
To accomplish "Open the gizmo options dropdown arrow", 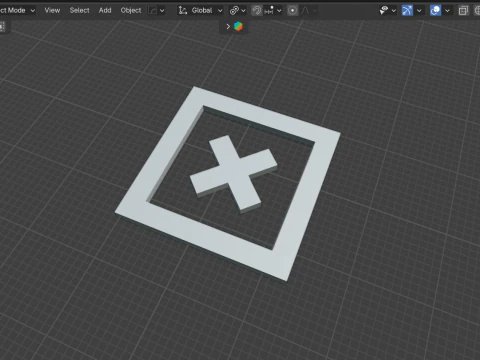I will (x=419, y=11).
